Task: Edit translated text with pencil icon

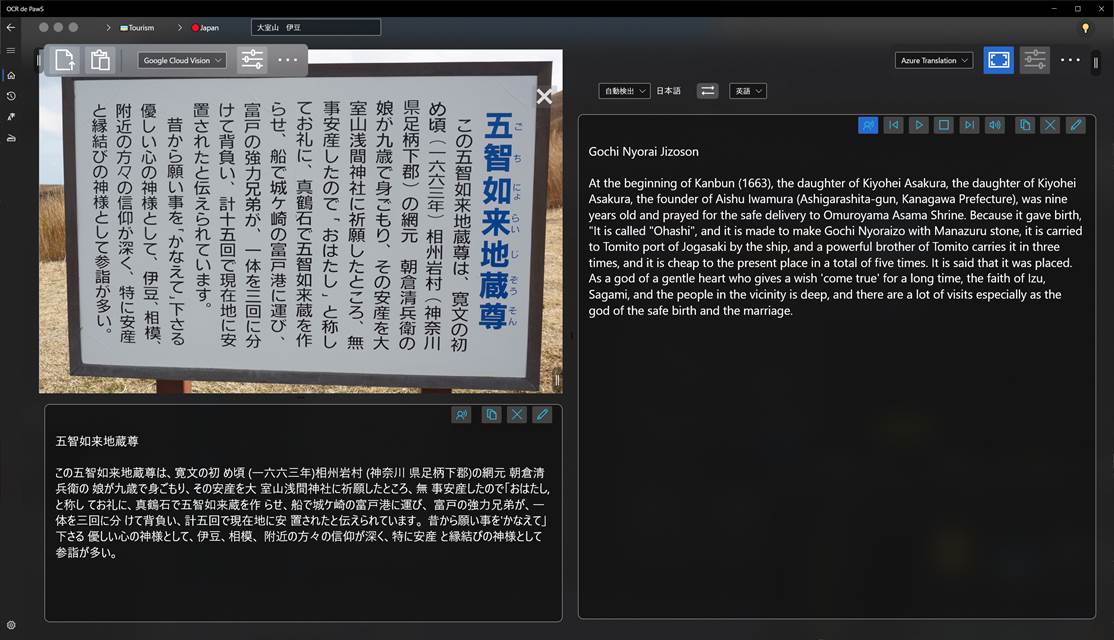Action: 1075,125
